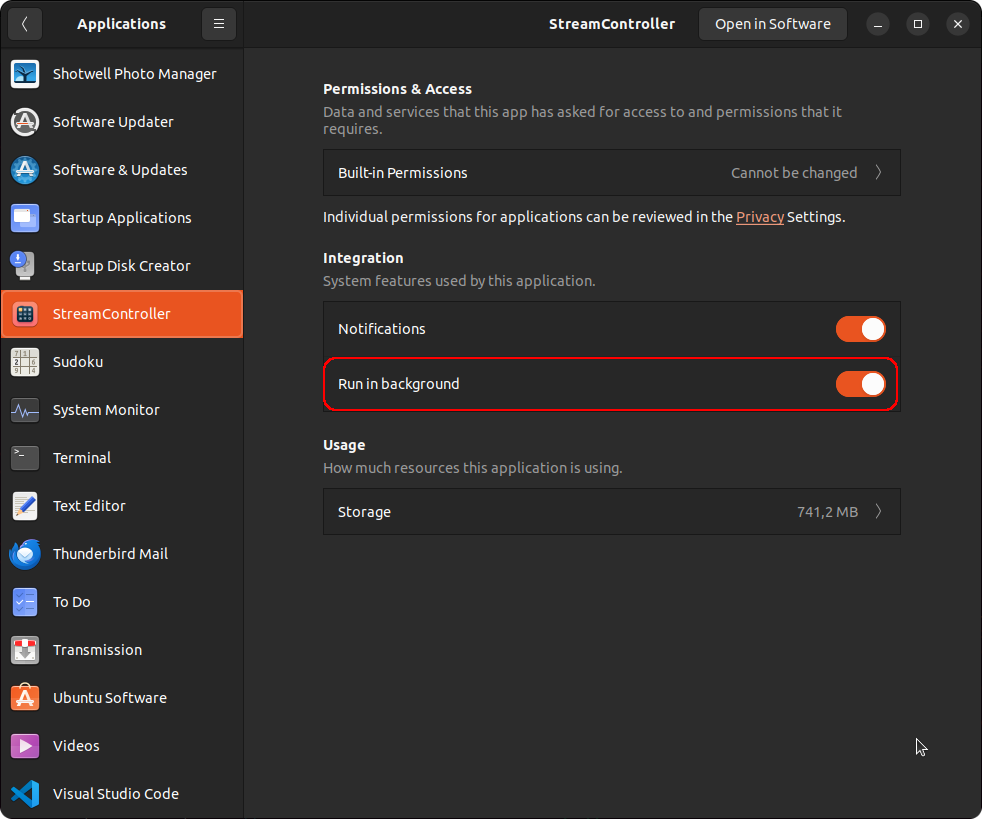Disable the Run in background switch
Image resolution: width=982 pixels, height=819 pixels.
[x=861, y=384]
